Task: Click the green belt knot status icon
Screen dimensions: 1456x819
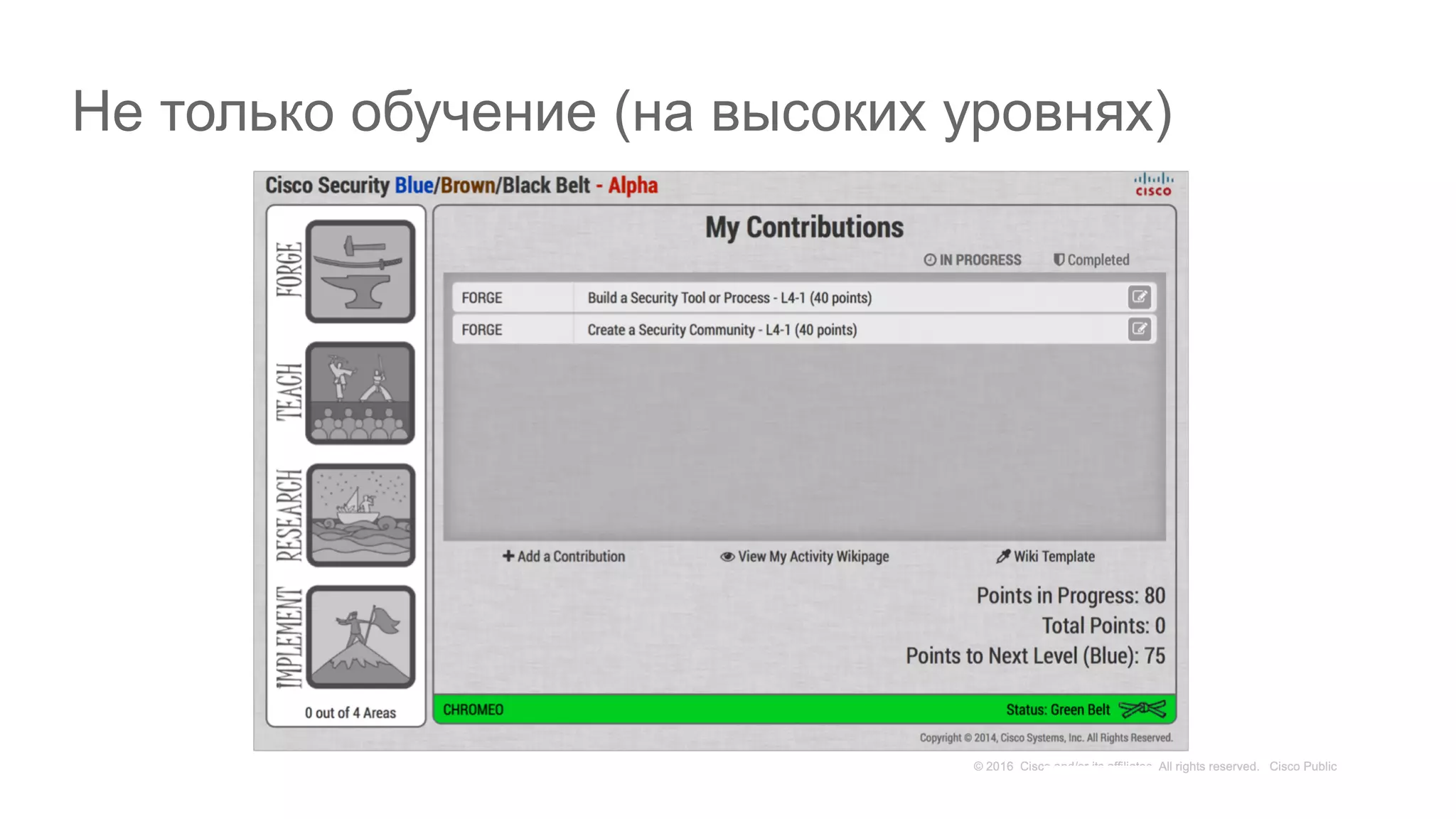Action: pos(1142,709)
